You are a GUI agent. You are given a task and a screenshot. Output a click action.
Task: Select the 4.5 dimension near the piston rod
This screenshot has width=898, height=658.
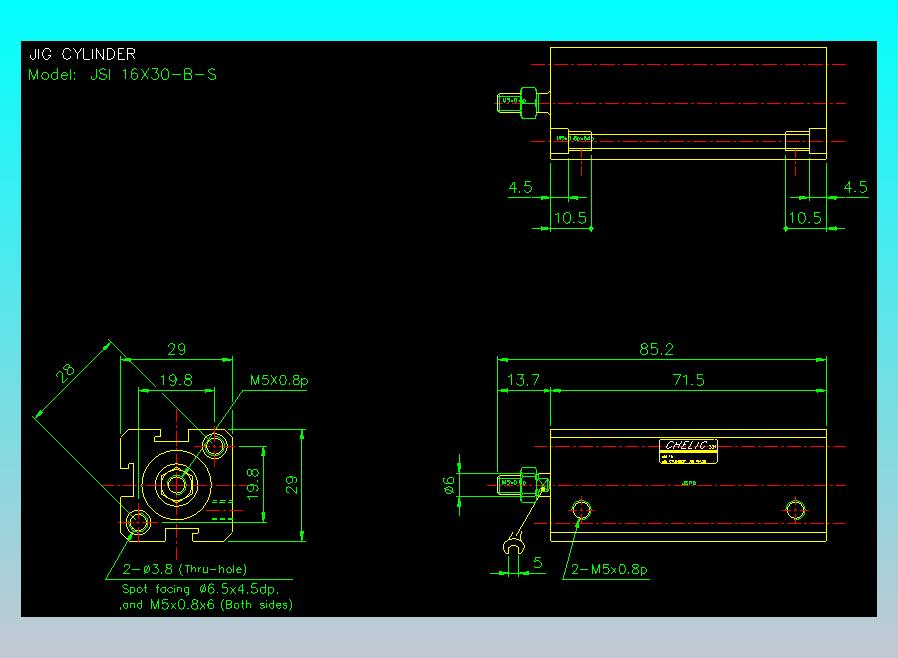click(x=520, y=187)
